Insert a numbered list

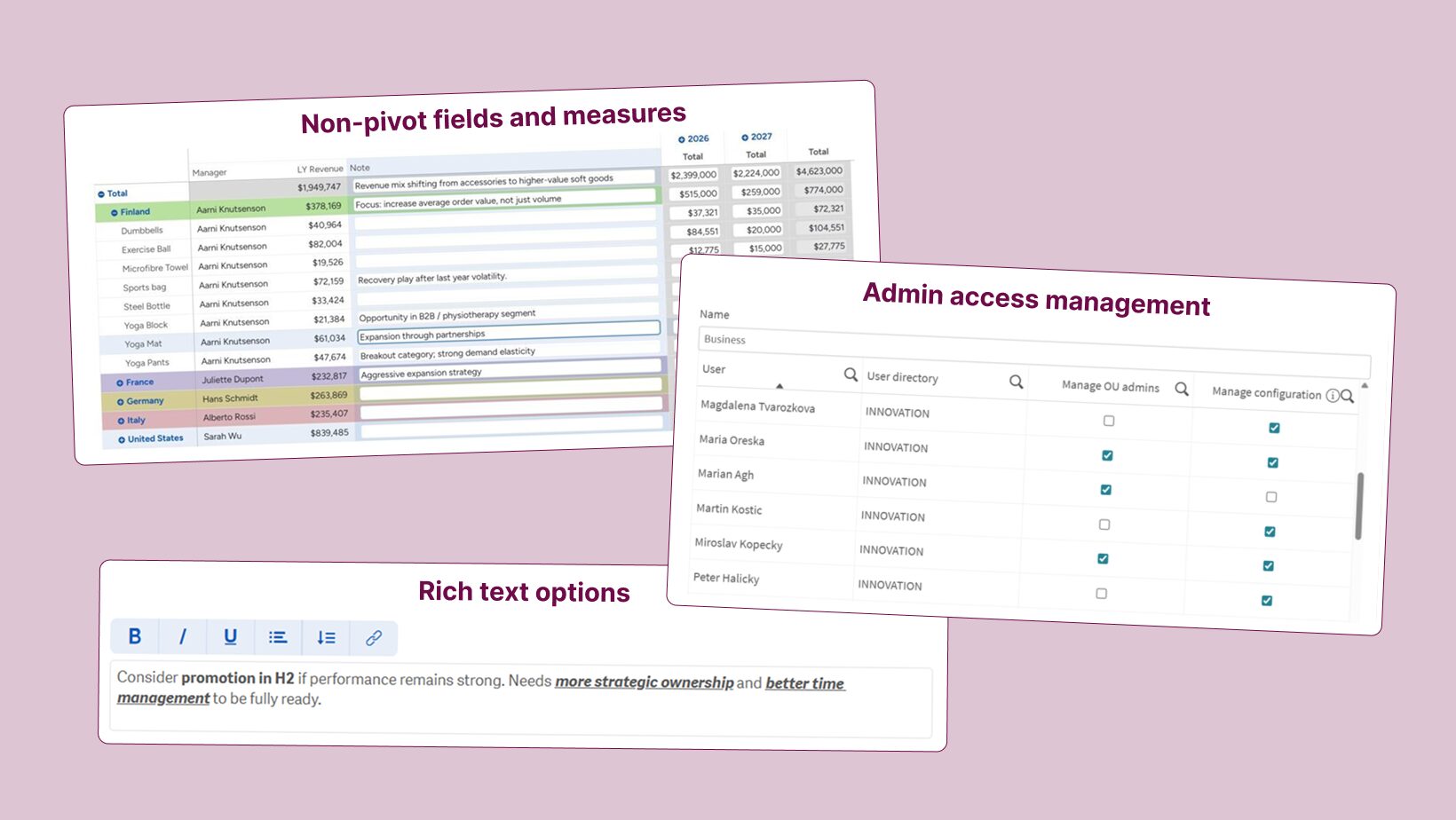pyautogui.click(x=326, y=637)
